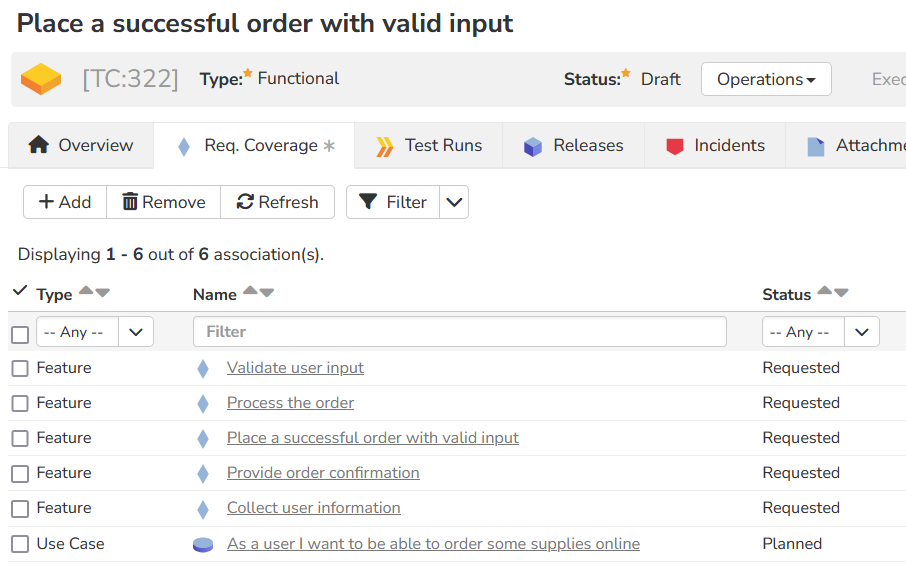
Task: Sort Name column descending with down arrow
Action: pyautogui.click(x=266, y=292)
